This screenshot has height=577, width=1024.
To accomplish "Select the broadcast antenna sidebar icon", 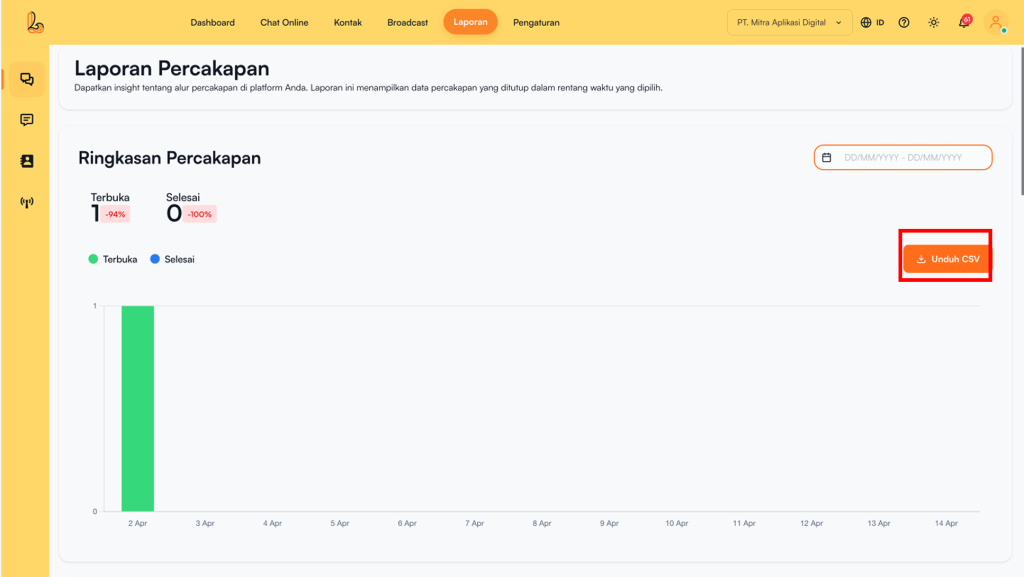I will click(26, 202).
